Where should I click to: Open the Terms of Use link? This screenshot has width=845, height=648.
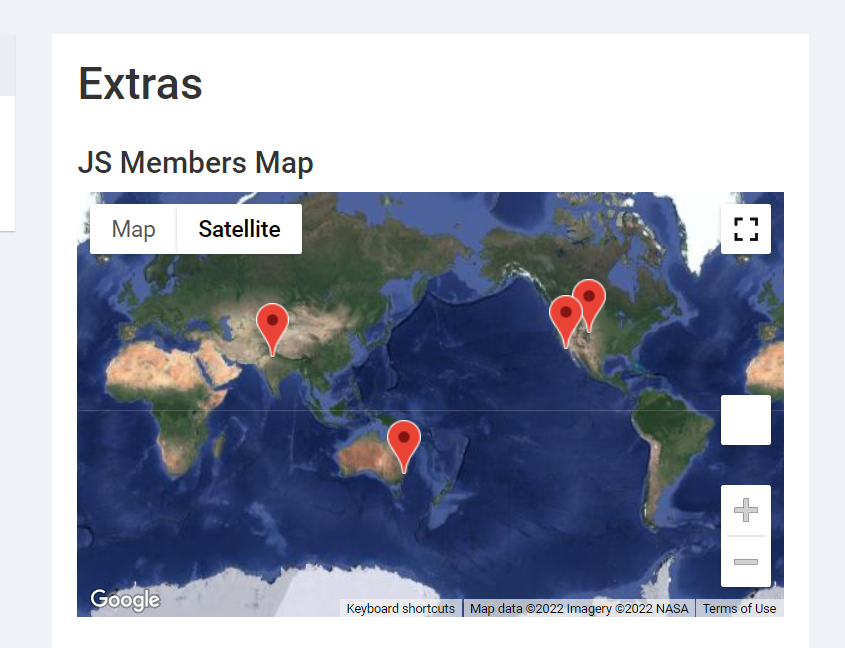coord(739,608)
